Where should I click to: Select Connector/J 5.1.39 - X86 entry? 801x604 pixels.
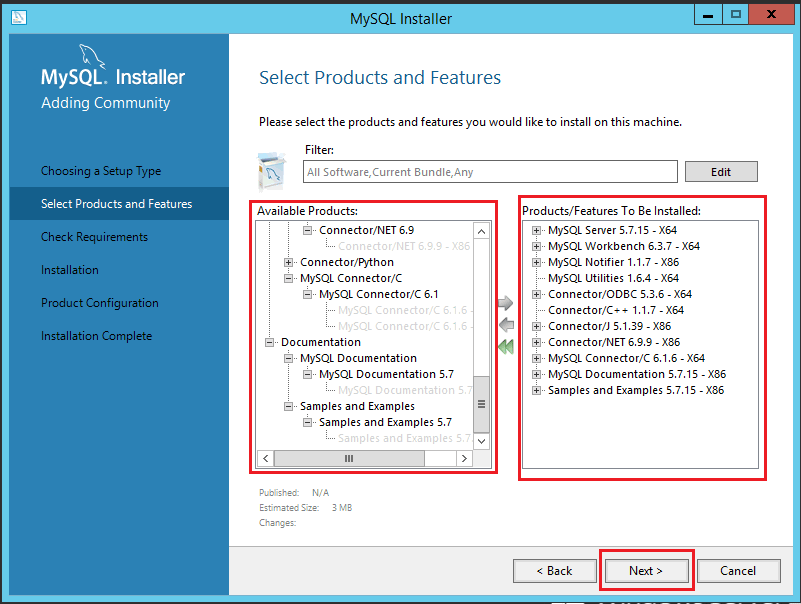609,326
